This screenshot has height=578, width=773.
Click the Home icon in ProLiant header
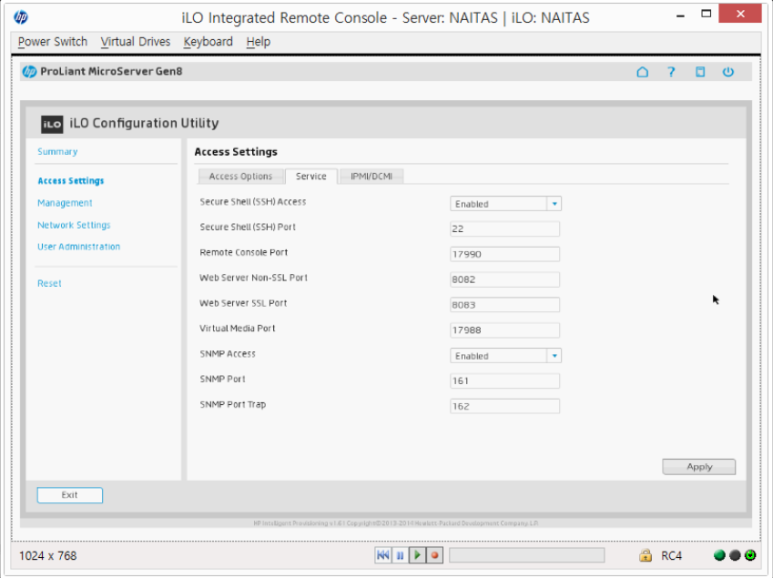click(643, 72)
